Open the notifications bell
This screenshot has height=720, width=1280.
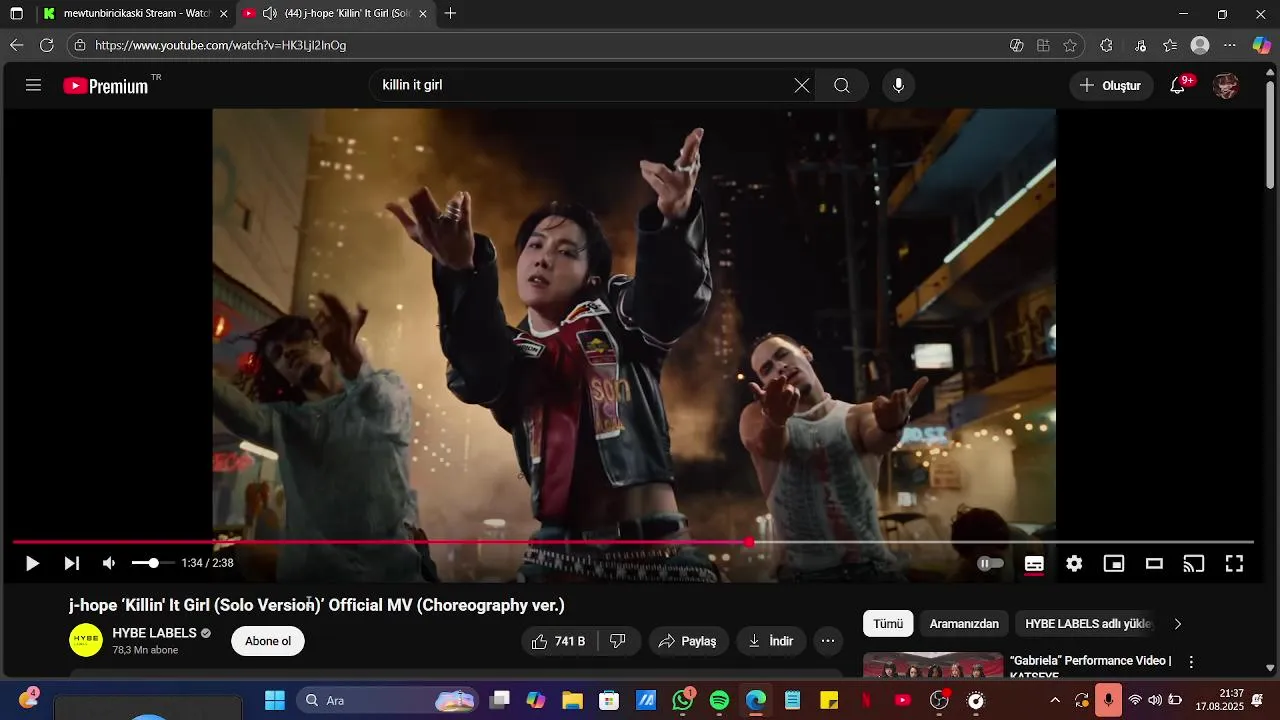[x=1178, y=86]
